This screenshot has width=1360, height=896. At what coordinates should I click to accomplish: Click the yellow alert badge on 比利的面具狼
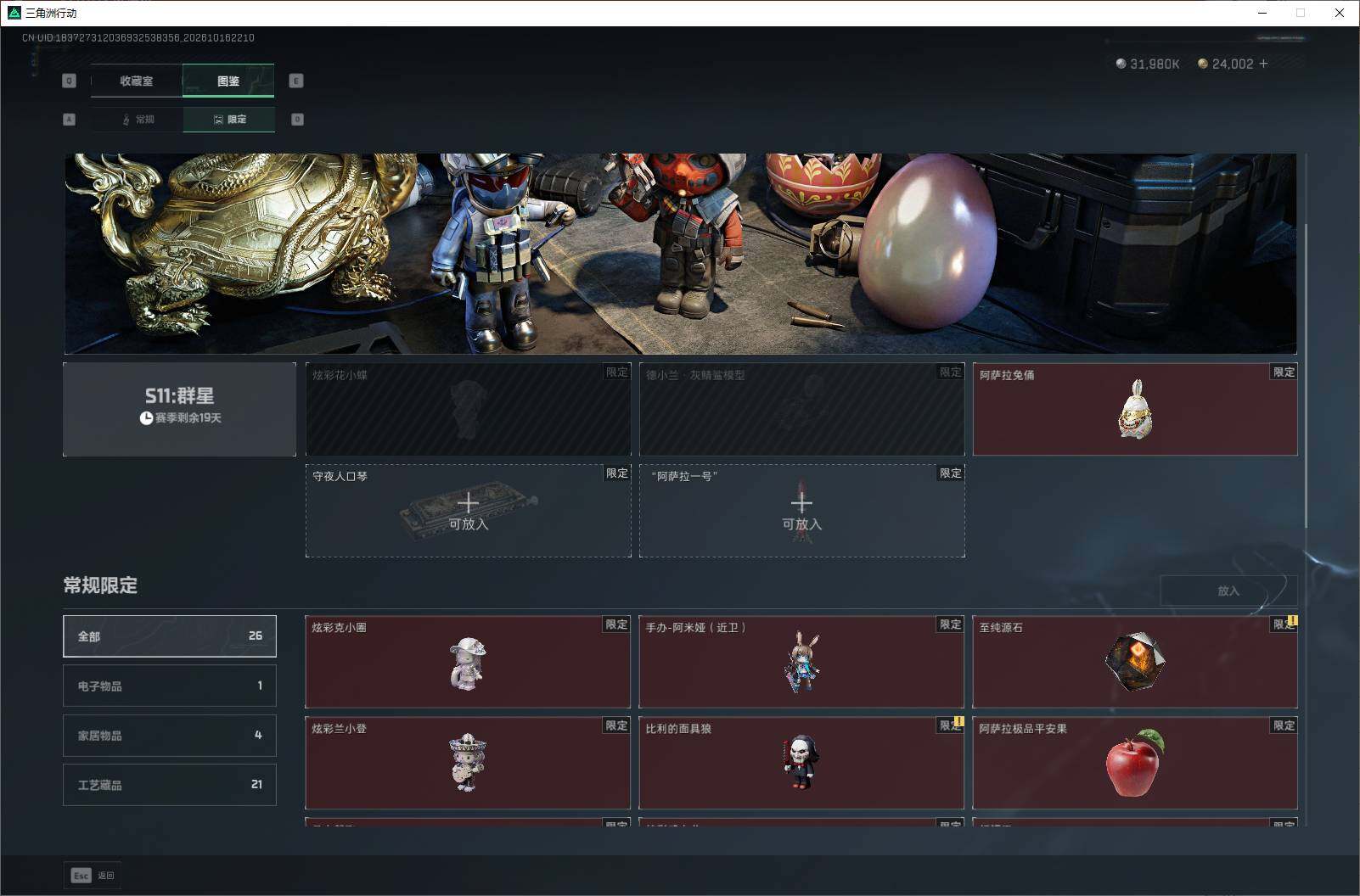pos(958,722)
